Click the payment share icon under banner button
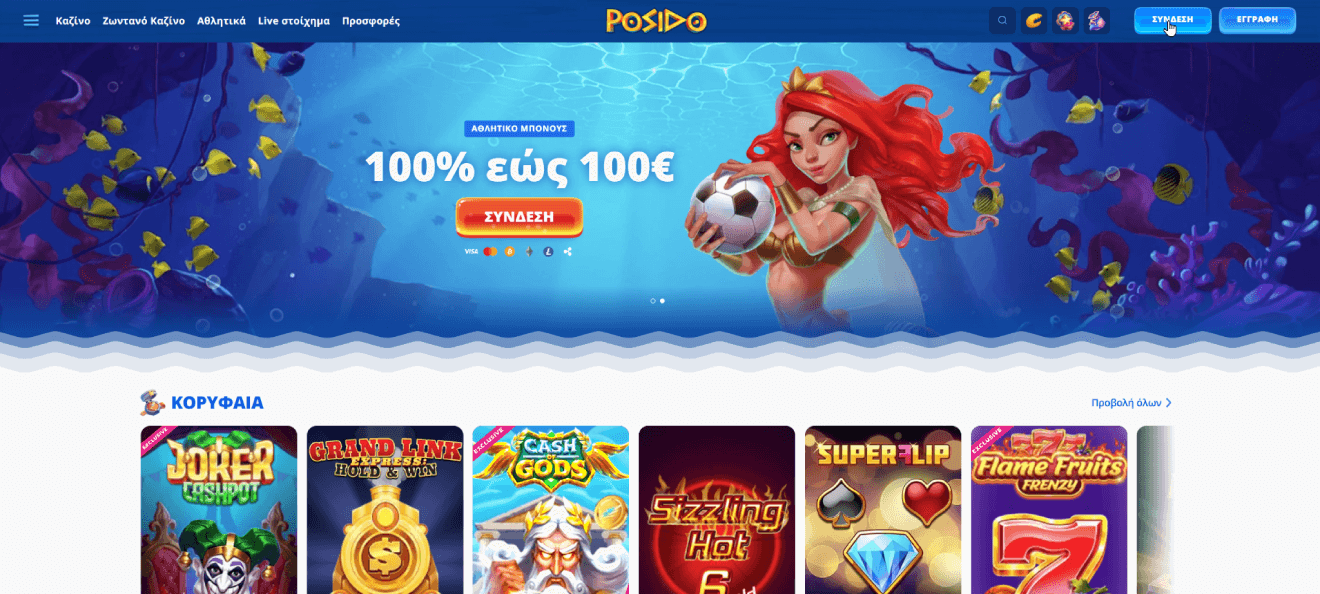The height and width of the screenshot is (594, 1320). (568, 252)
